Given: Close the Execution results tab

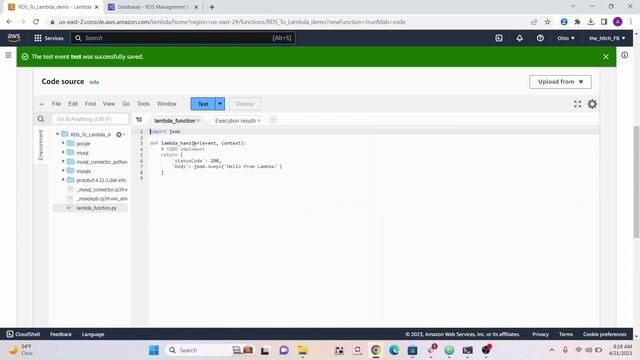Looking at the screenshot, I should tap(259, 120).
